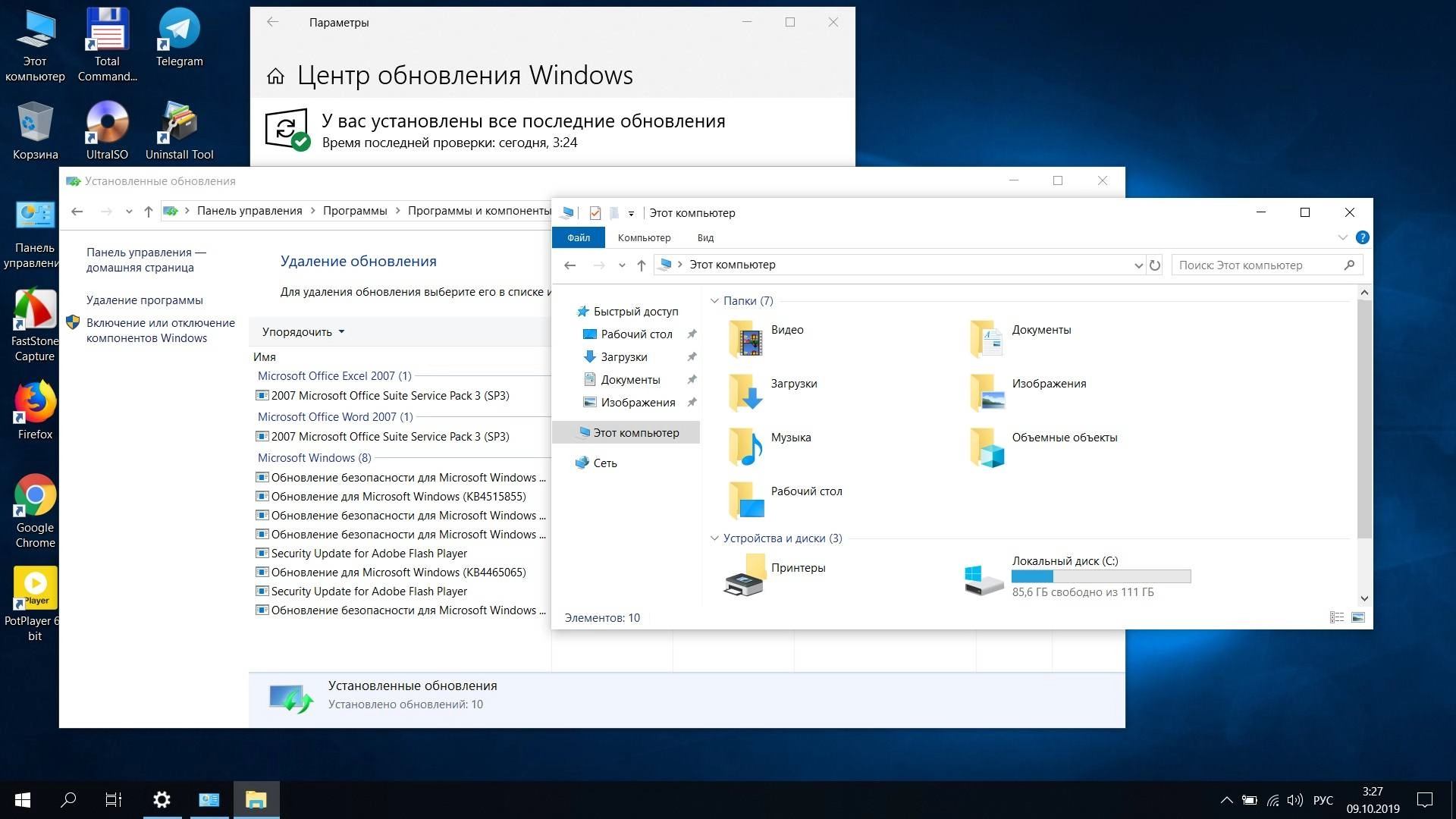This screenshot has height=819, width=1456.
Task: Select Сеть in navigation pane
Action: tap(596, 463)
